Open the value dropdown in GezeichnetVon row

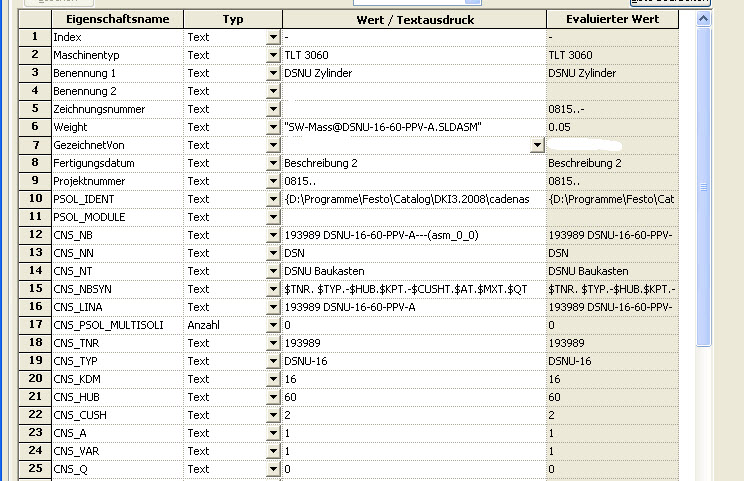537,145
